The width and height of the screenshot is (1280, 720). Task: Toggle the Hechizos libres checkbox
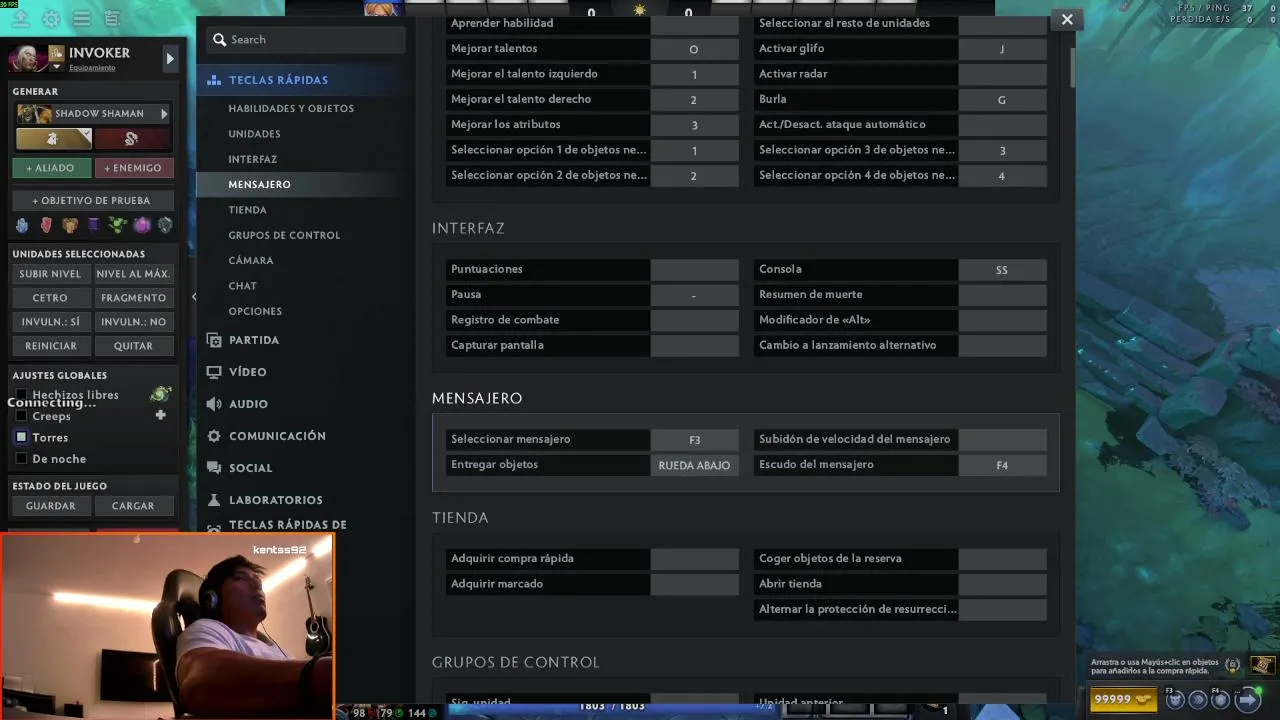coord(21,395)
